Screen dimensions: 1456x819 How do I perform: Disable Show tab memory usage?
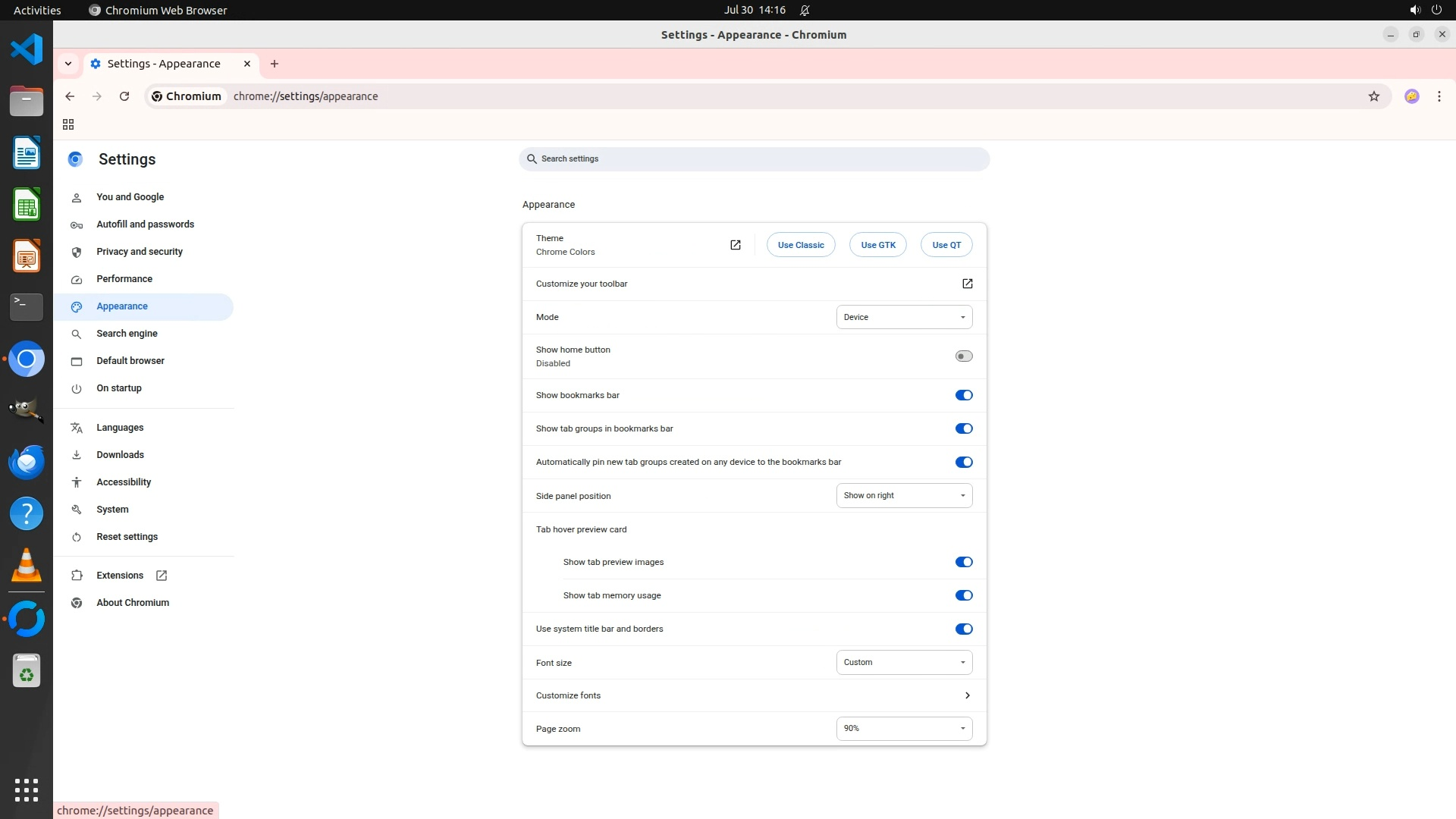[963, 595]
